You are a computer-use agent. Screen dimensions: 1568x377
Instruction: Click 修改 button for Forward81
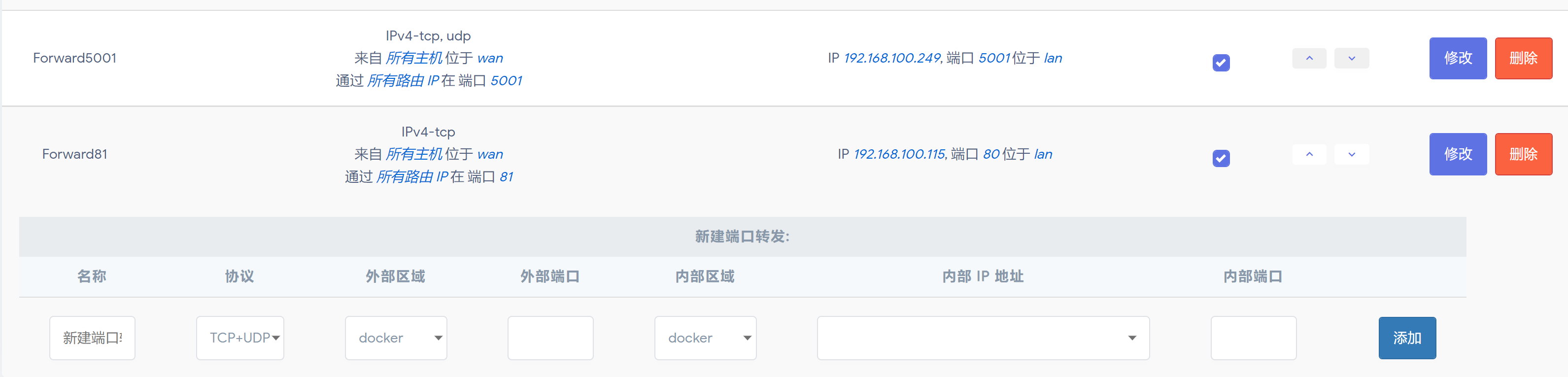(x=1458, y=154)
